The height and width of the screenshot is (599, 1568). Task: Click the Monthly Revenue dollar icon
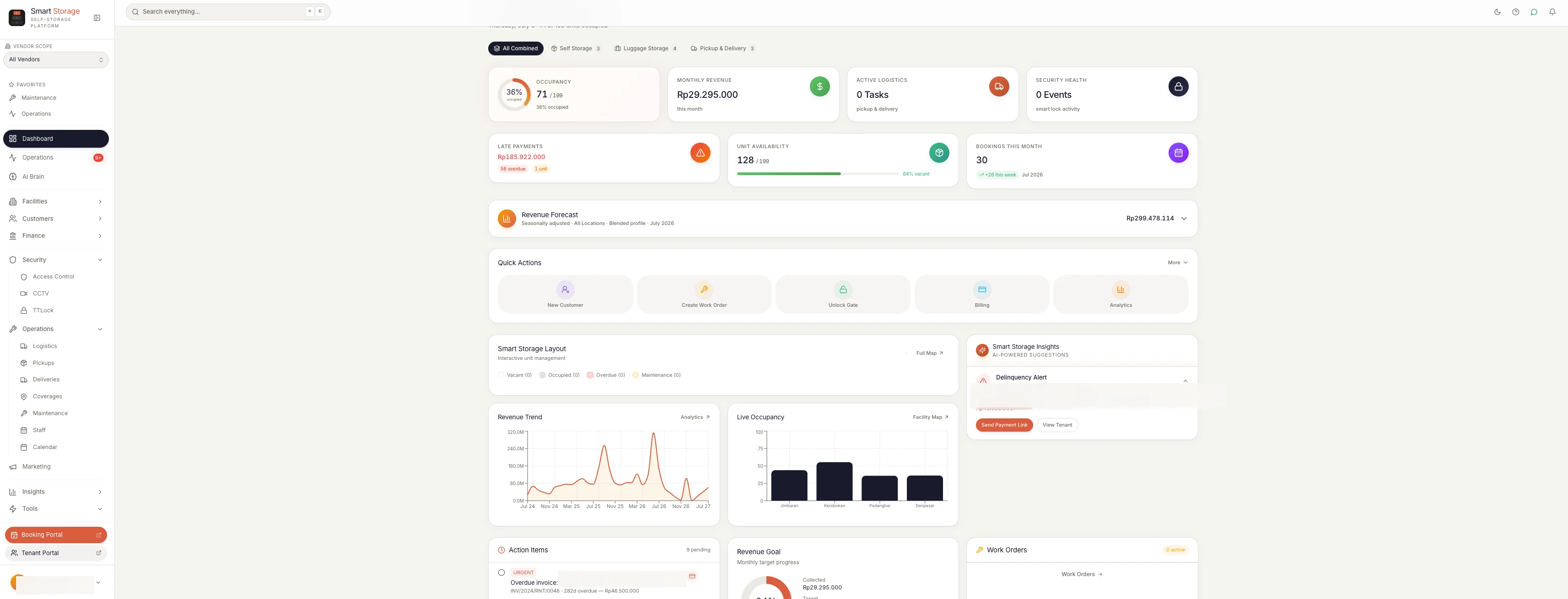coord(819,86)
